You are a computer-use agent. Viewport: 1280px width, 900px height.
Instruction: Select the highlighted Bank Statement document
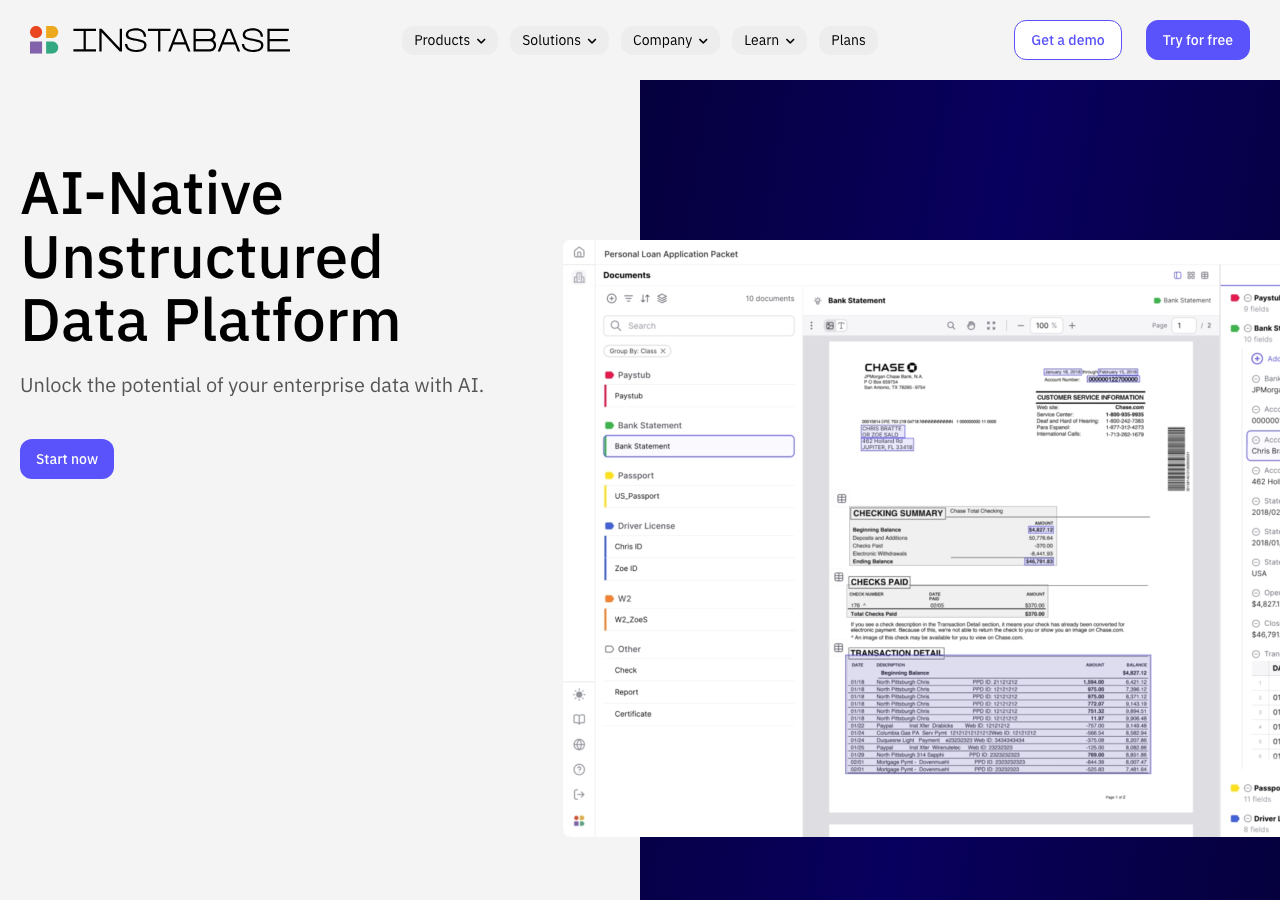[699, 446]
